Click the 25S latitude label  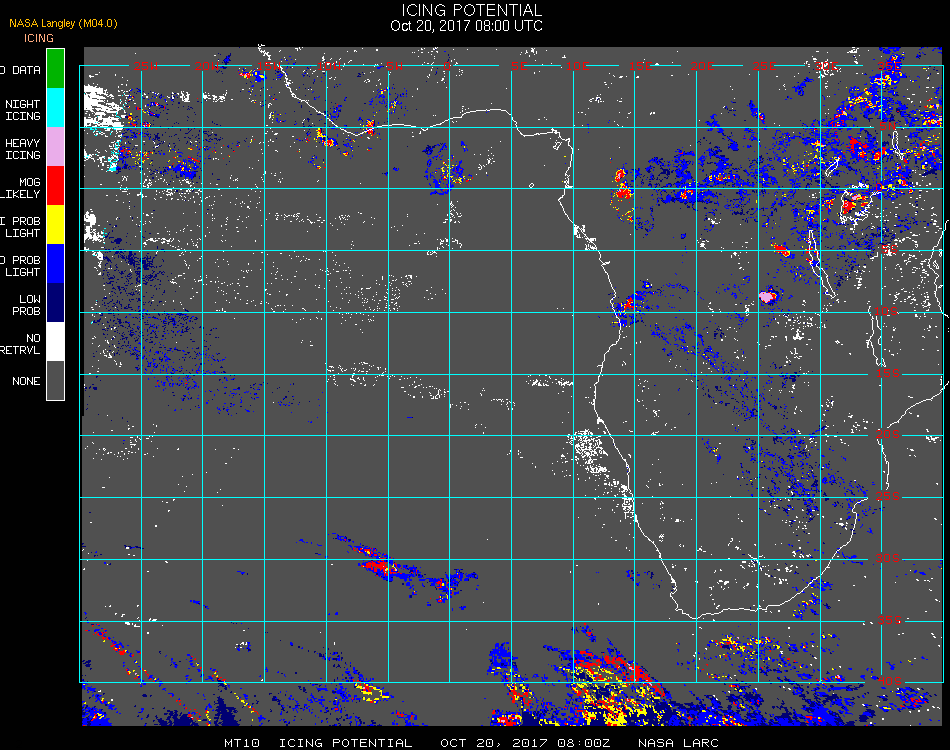tap(888, 496)
